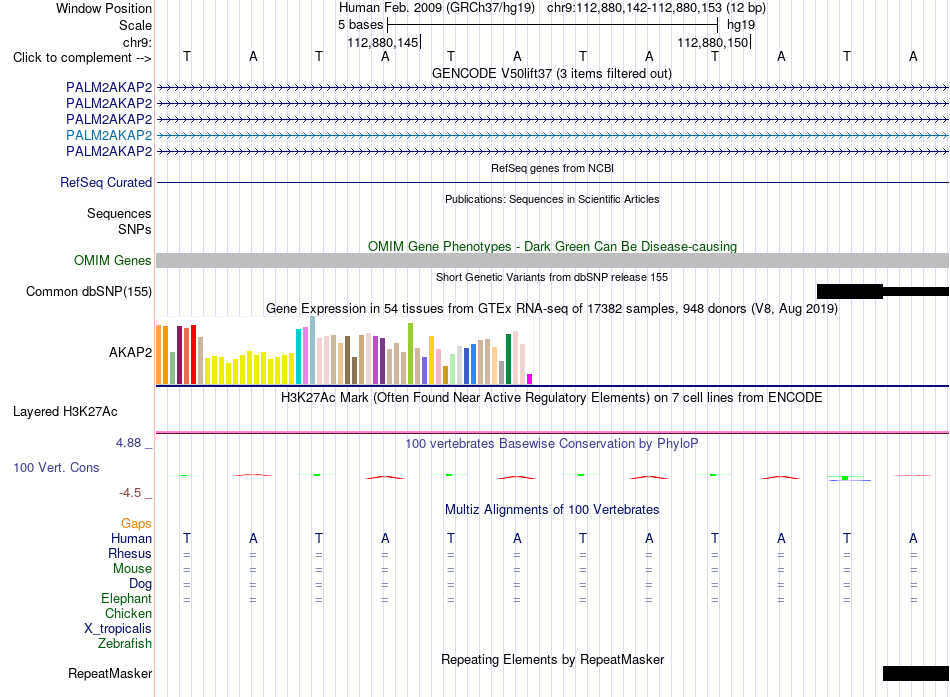Select the Elephant species row label
This screenshot has height=697, width=950.
tap(126, 598)
